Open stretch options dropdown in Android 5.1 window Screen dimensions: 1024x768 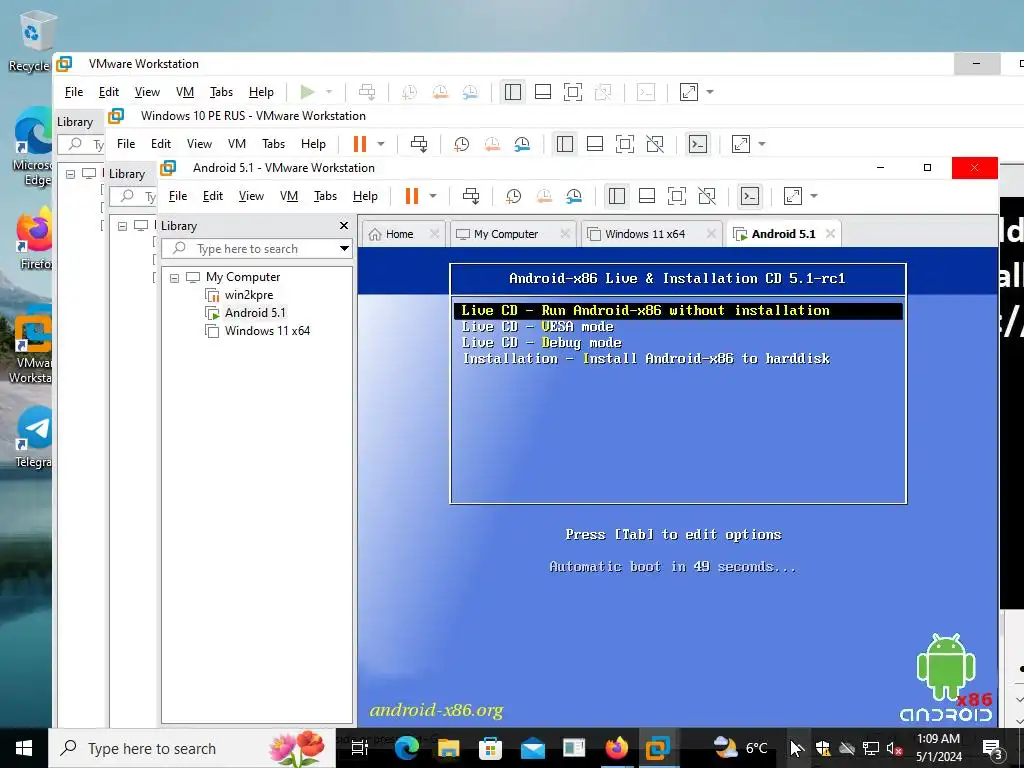click(x=814, y=196)
